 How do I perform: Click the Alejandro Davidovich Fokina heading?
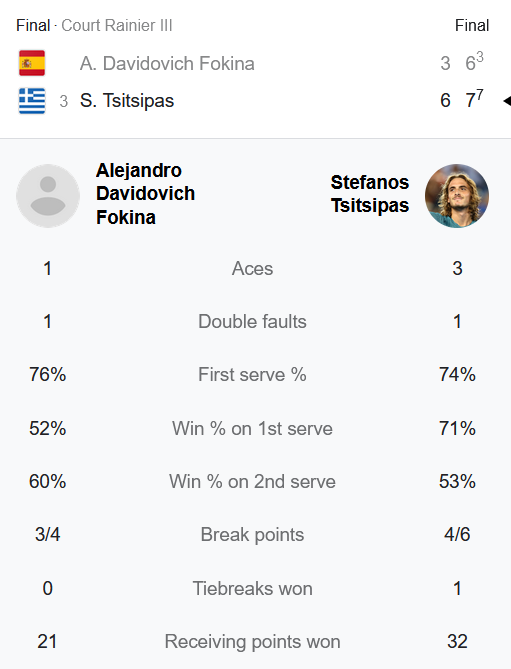point(145,194)
